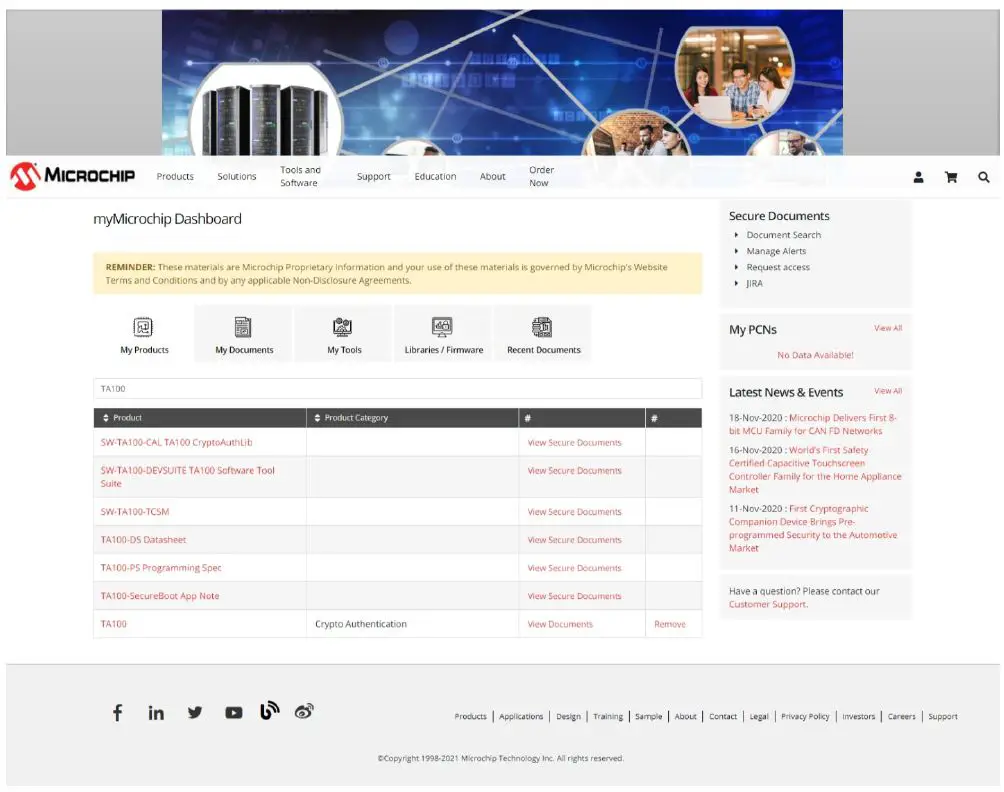This screenshot has width=1004, height=792.
Task: Click the search magnifier icon
Action: (984, 177)
